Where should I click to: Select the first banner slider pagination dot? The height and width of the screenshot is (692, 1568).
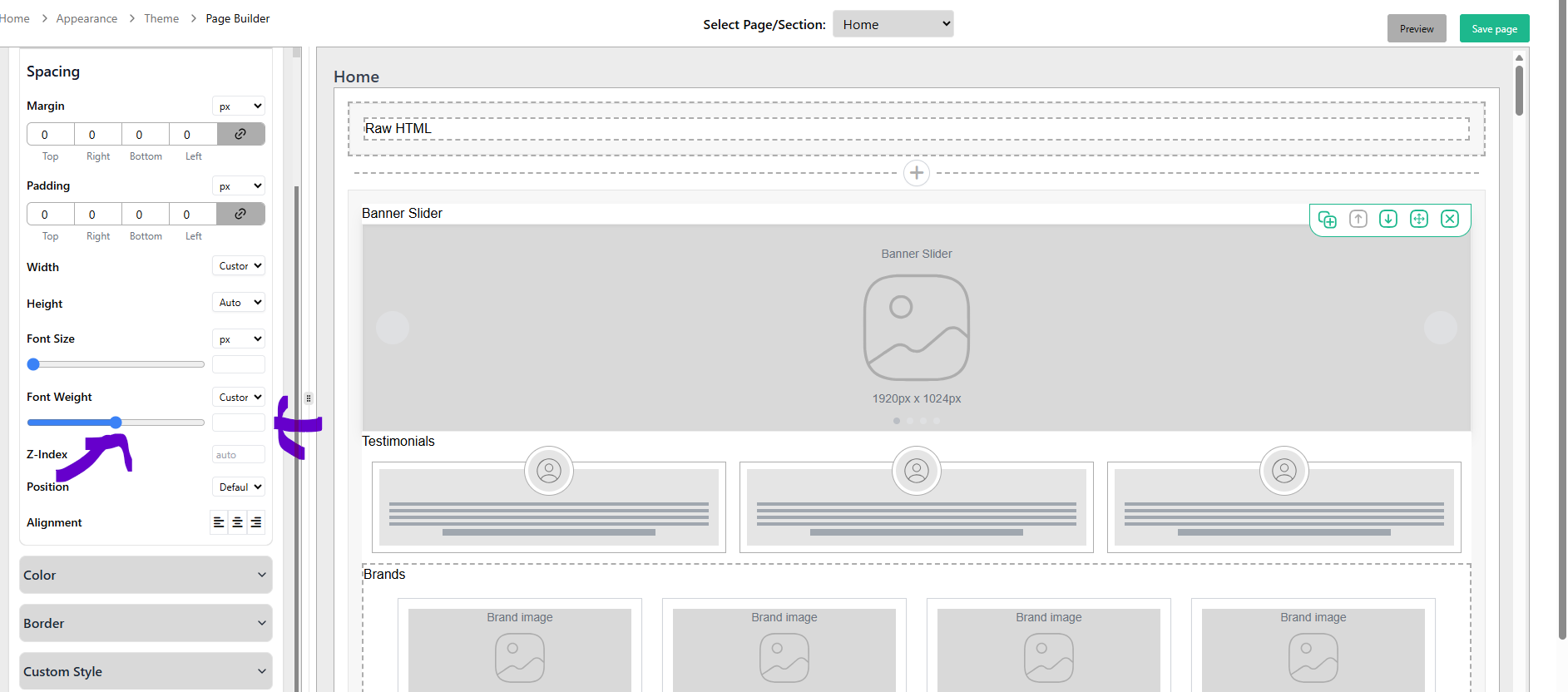coord(897,421)
